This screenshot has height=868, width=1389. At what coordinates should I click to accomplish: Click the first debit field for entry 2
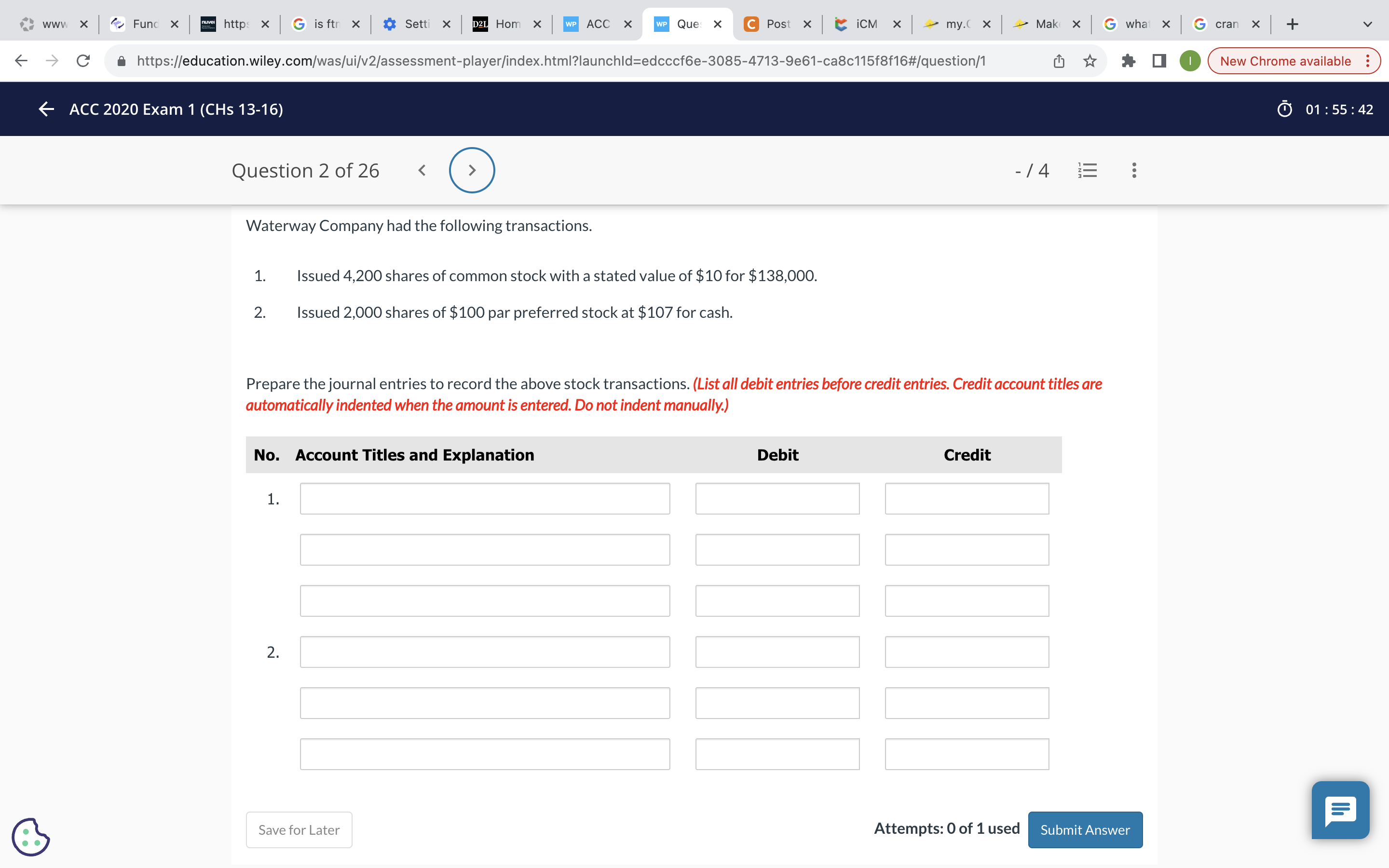coord(777,651)
